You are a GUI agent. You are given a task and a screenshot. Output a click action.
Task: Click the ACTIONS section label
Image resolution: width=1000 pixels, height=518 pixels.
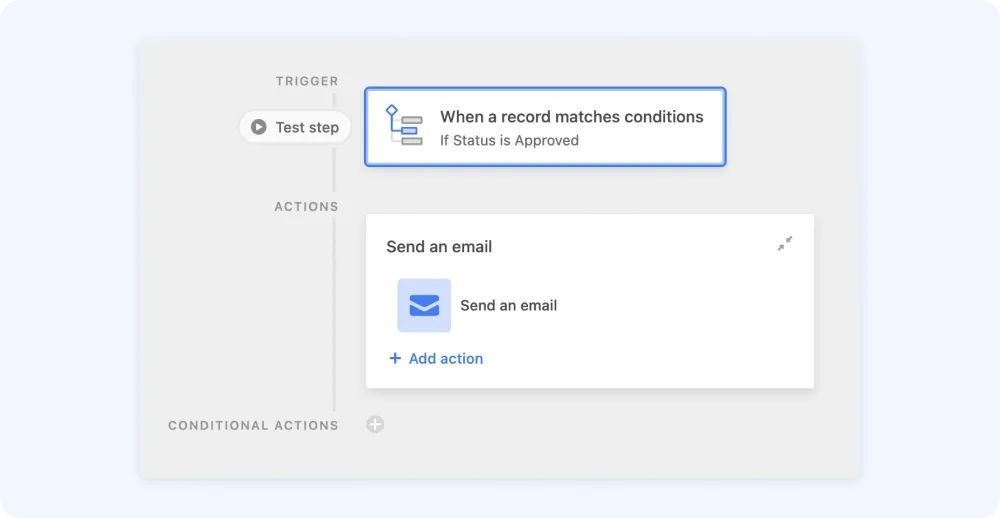tap(306, 207)
